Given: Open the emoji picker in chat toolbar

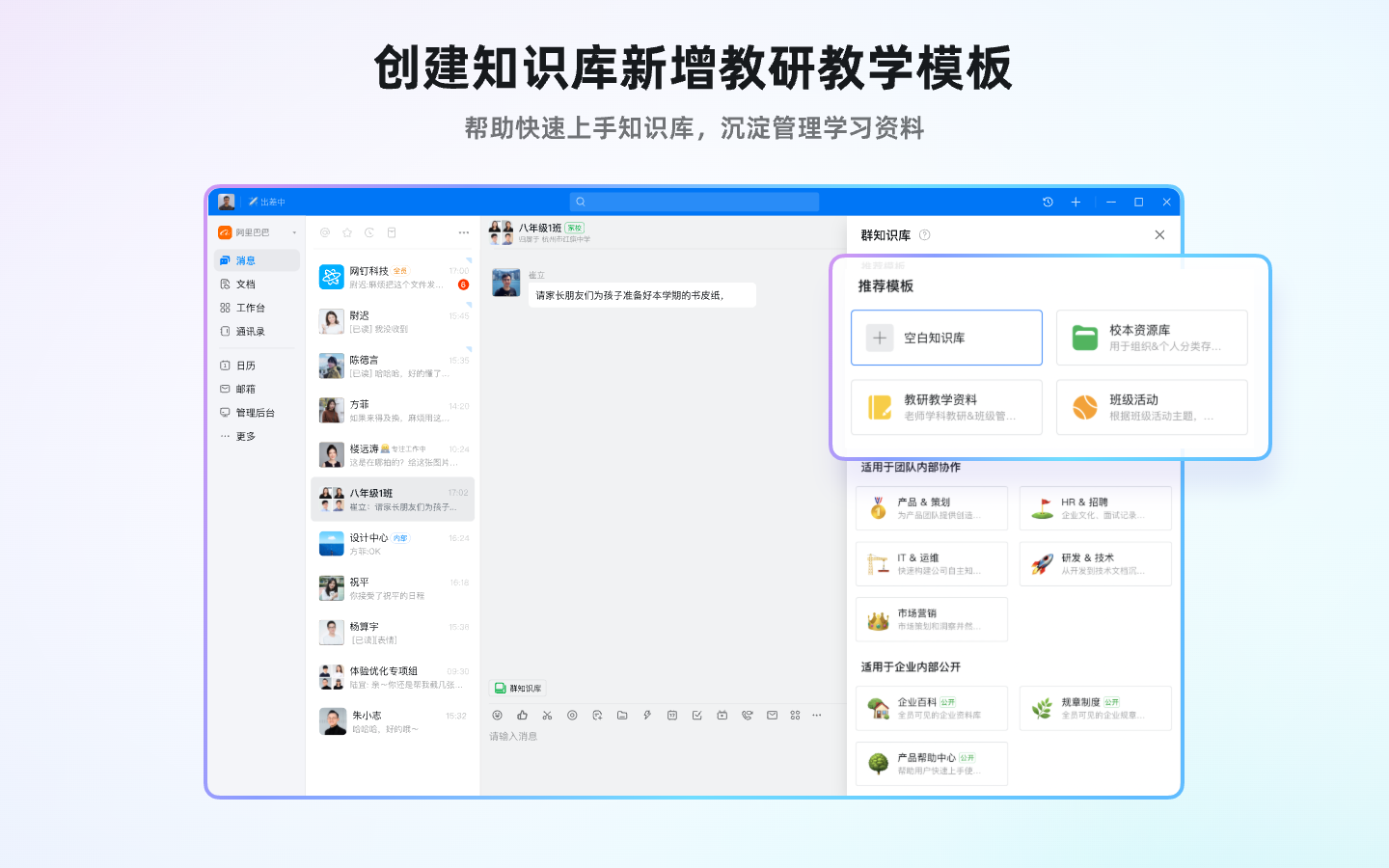Looking at the screenshot, I should 498,715.
